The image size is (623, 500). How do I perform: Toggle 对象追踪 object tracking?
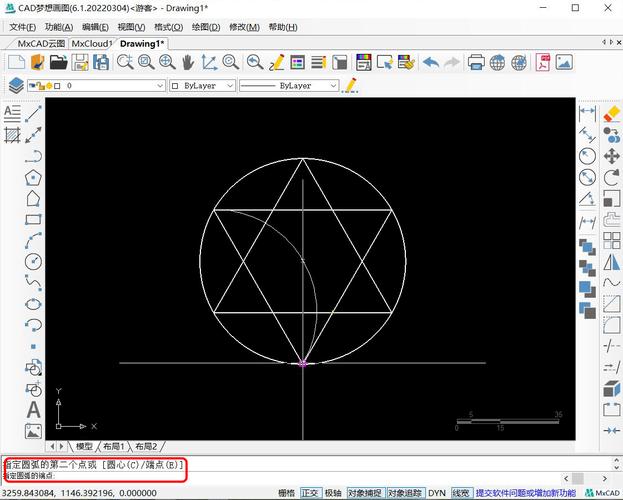(405, 493)
